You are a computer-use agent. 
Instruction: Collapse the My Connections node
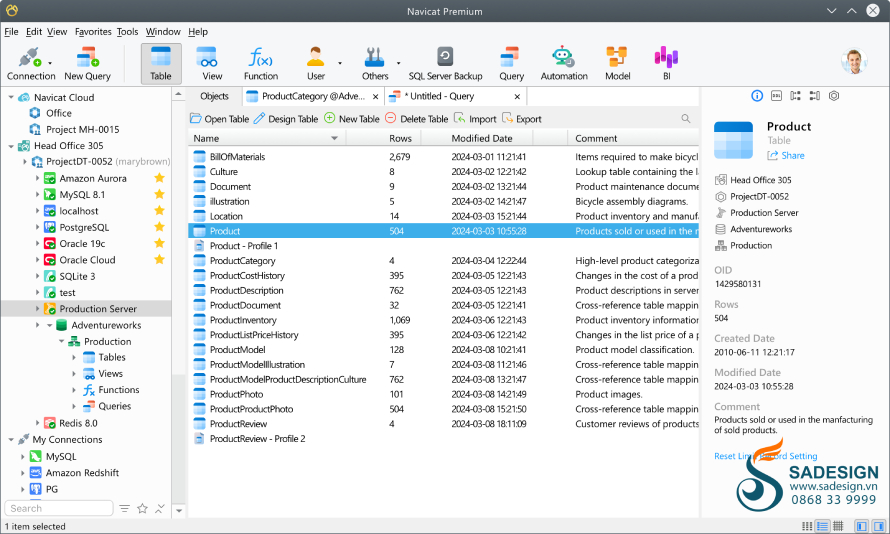click(x=11, y=439)
